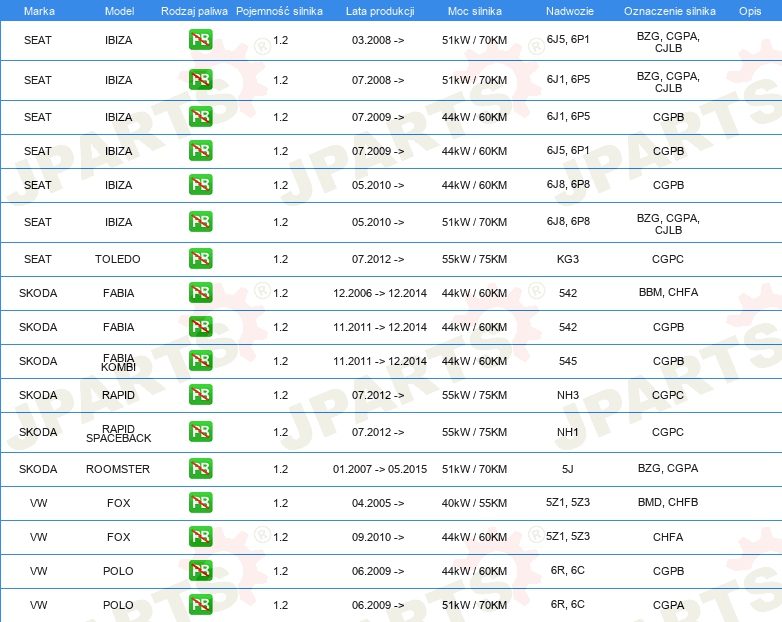782x622 pixels.
Task: Click date 04.2005 -> cell
Action: pyautogui.click(x=378, y=503)
